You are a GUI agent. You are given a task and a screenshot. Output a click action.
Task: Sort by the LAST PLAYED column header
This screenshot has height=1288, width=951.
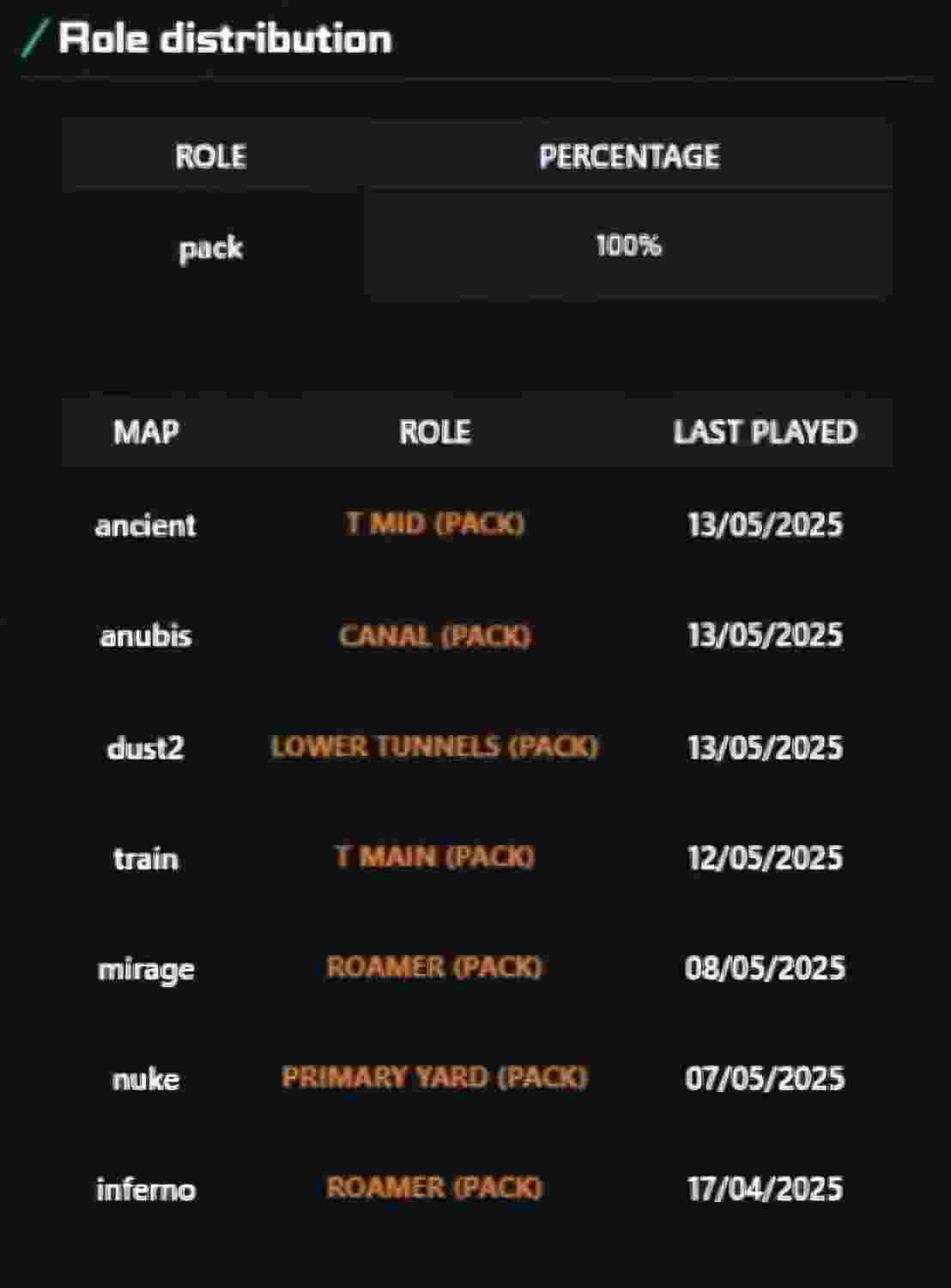(766, 431)
